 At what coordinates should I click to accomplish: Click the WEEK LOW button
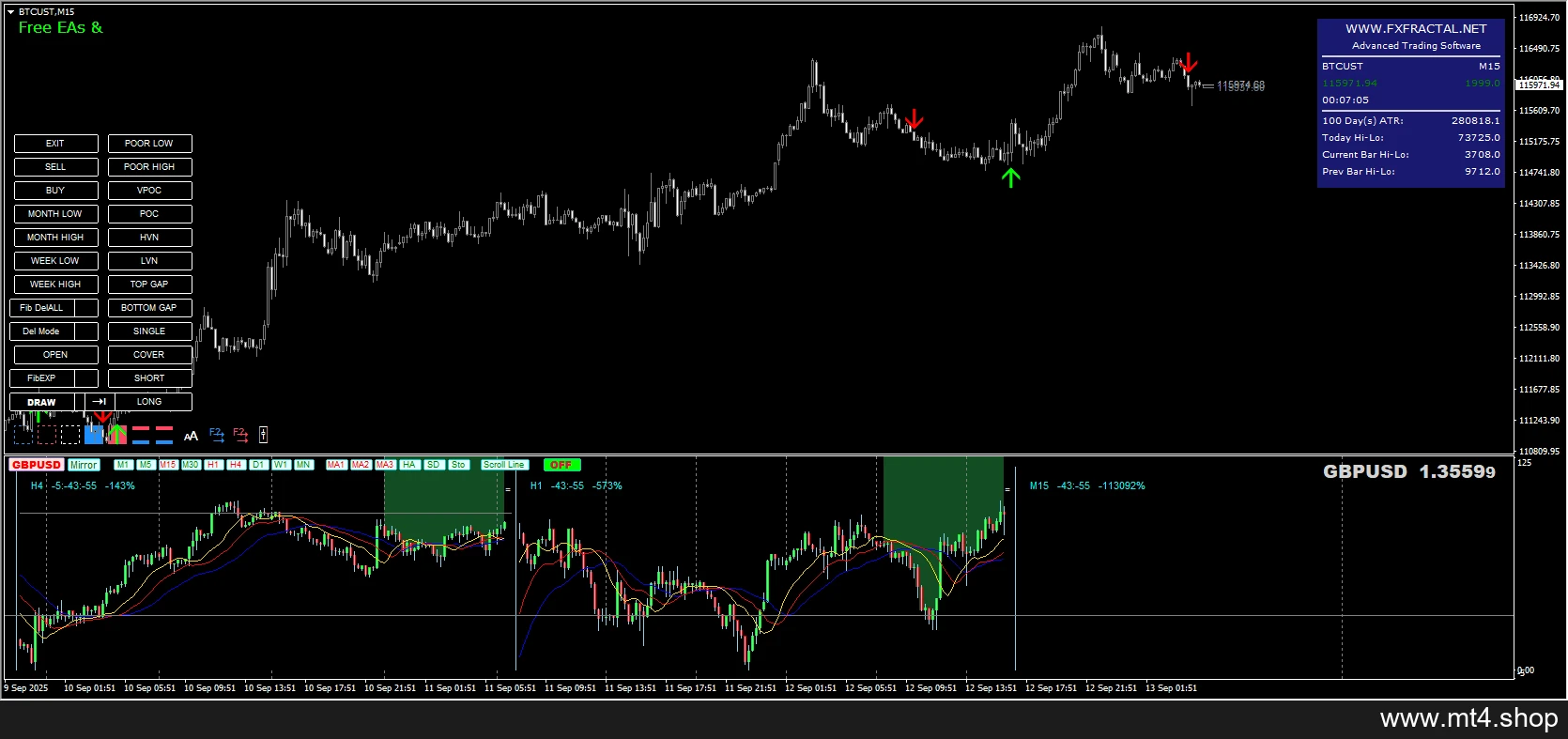click(55, 261)
